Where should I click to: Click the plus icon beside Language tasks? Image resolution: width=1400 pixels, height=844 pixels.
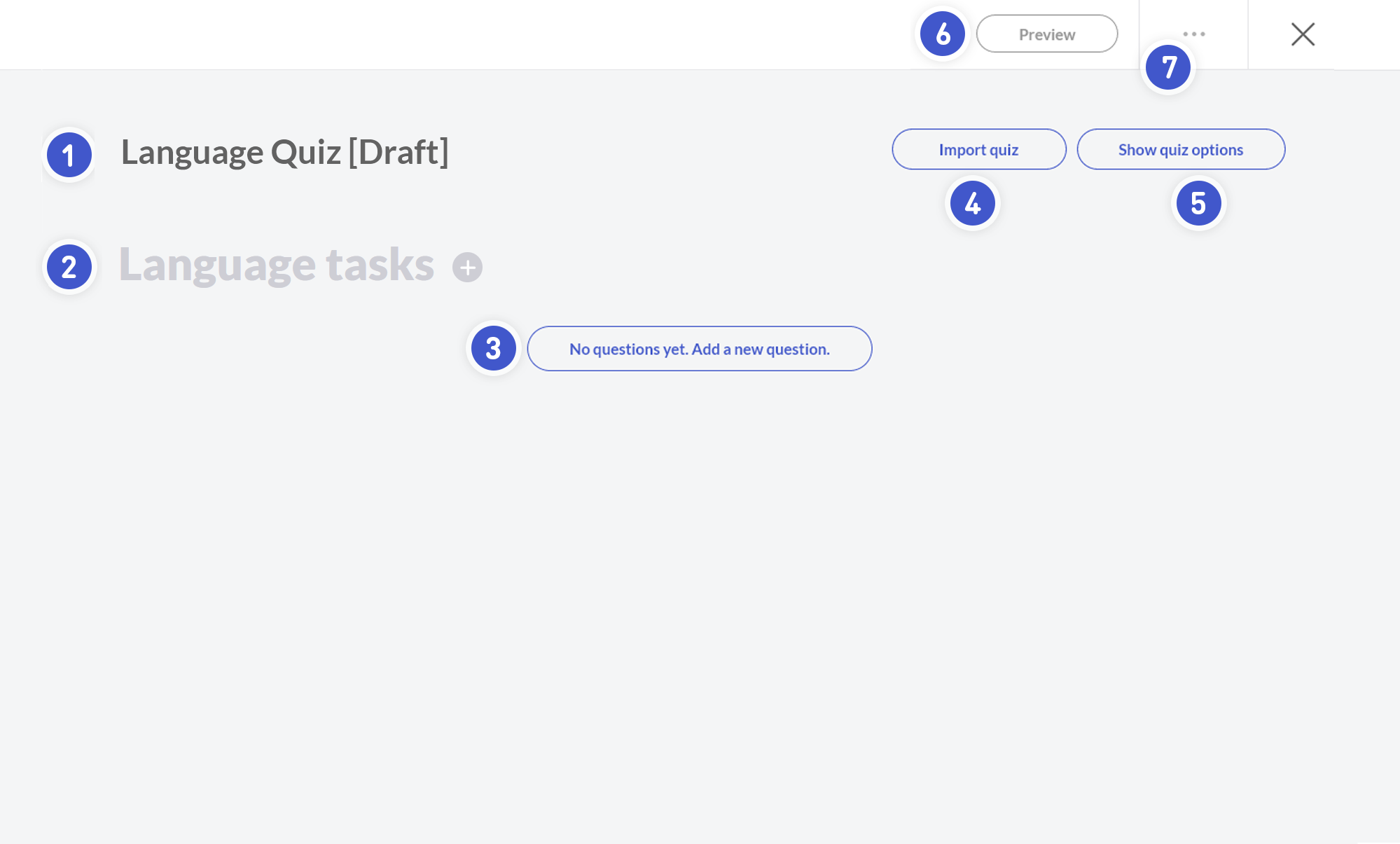[467, 268]
